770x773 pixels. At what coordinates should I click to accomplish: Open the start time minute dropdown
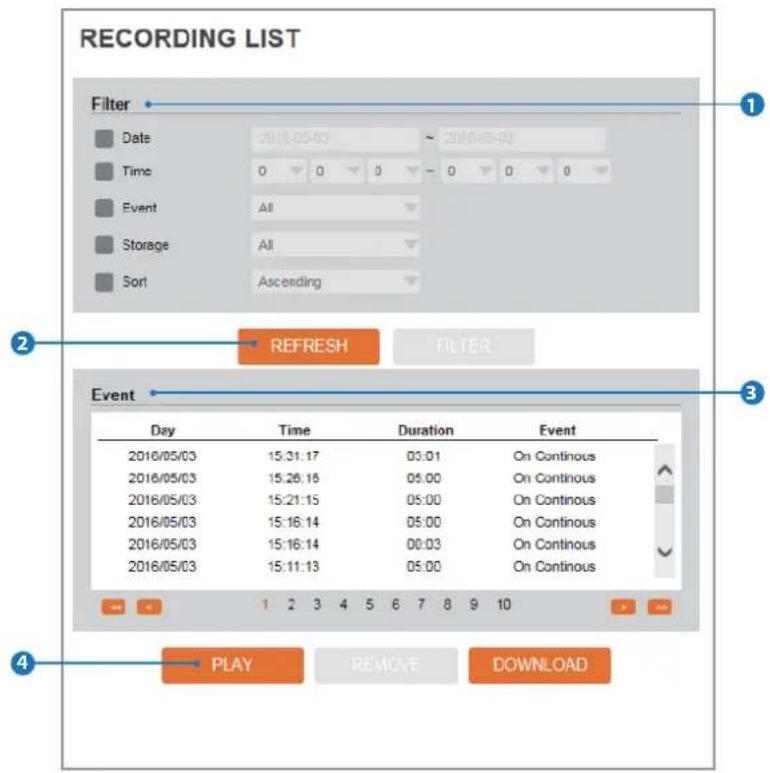(337, 171)
